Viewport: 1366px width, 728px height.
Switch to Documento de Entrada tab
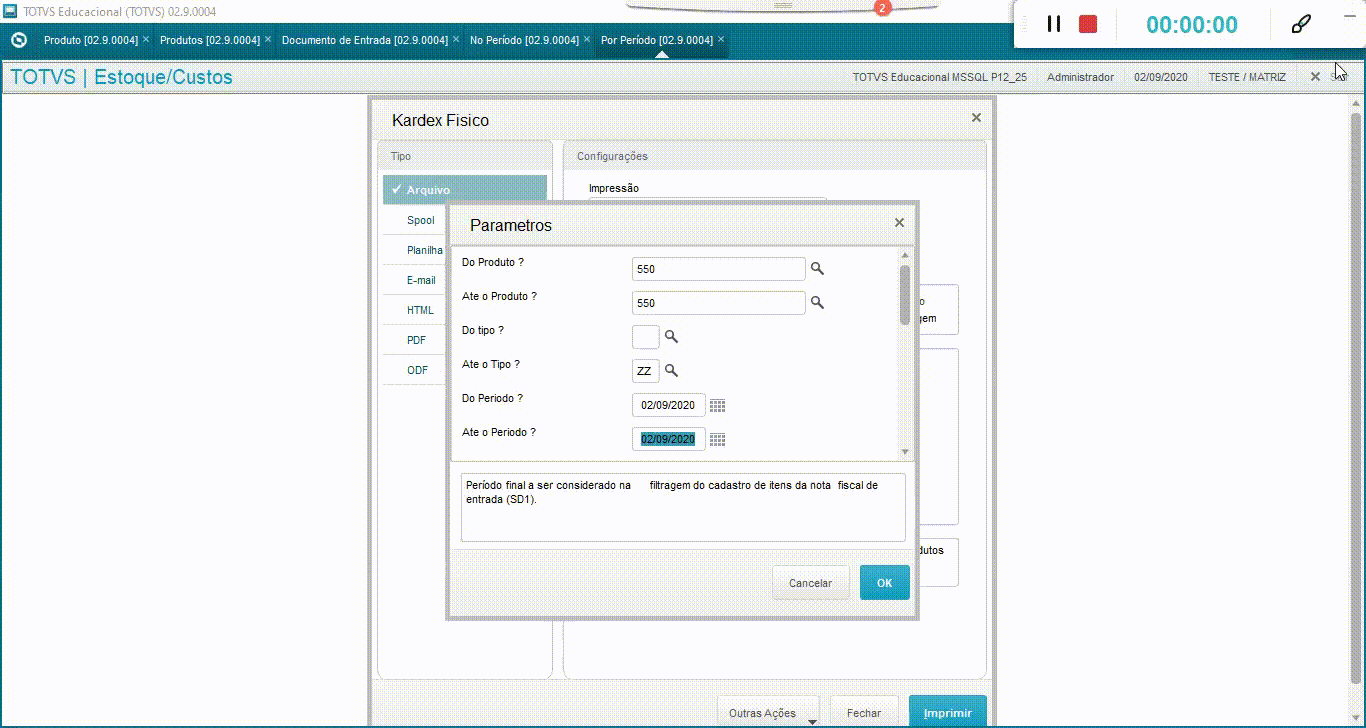[365, 40]
